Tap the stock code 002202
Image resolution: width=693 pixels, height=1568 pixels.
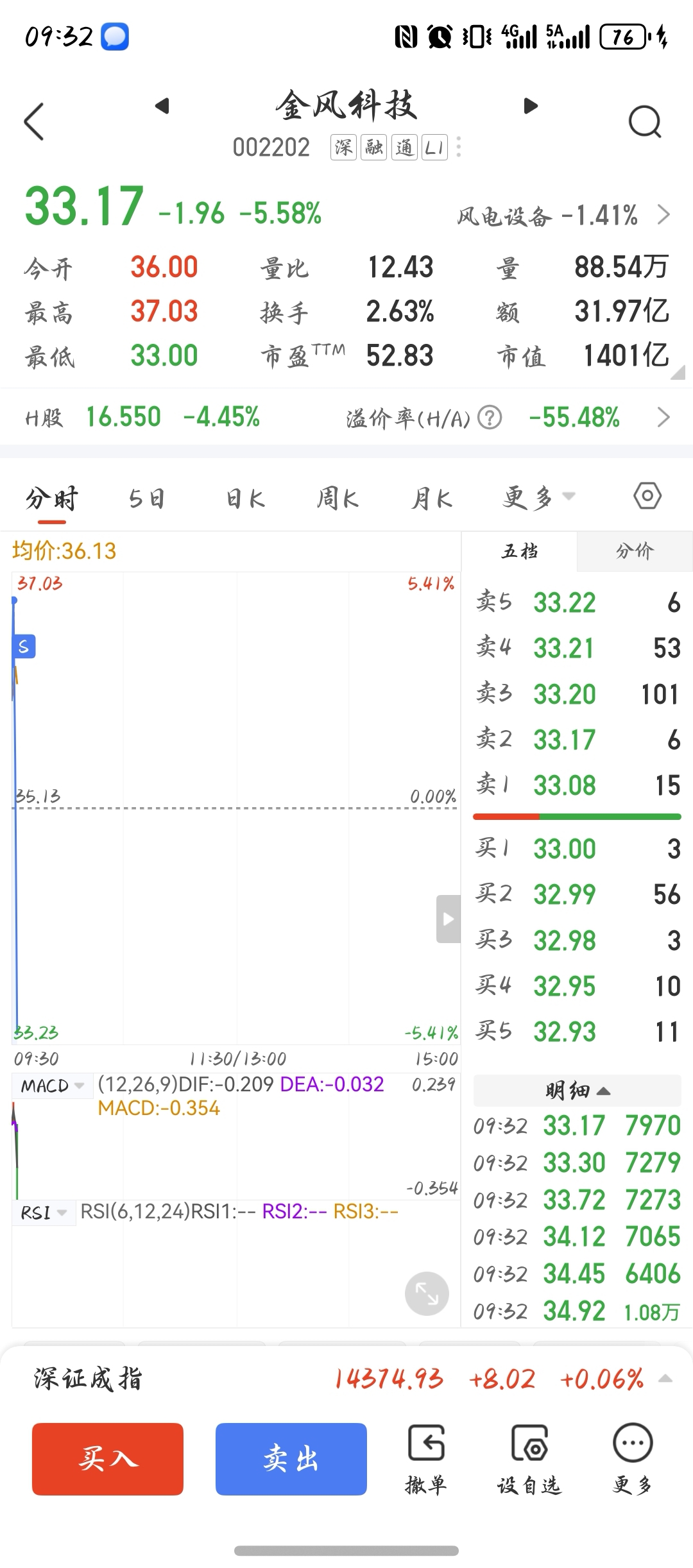point(271,148)
